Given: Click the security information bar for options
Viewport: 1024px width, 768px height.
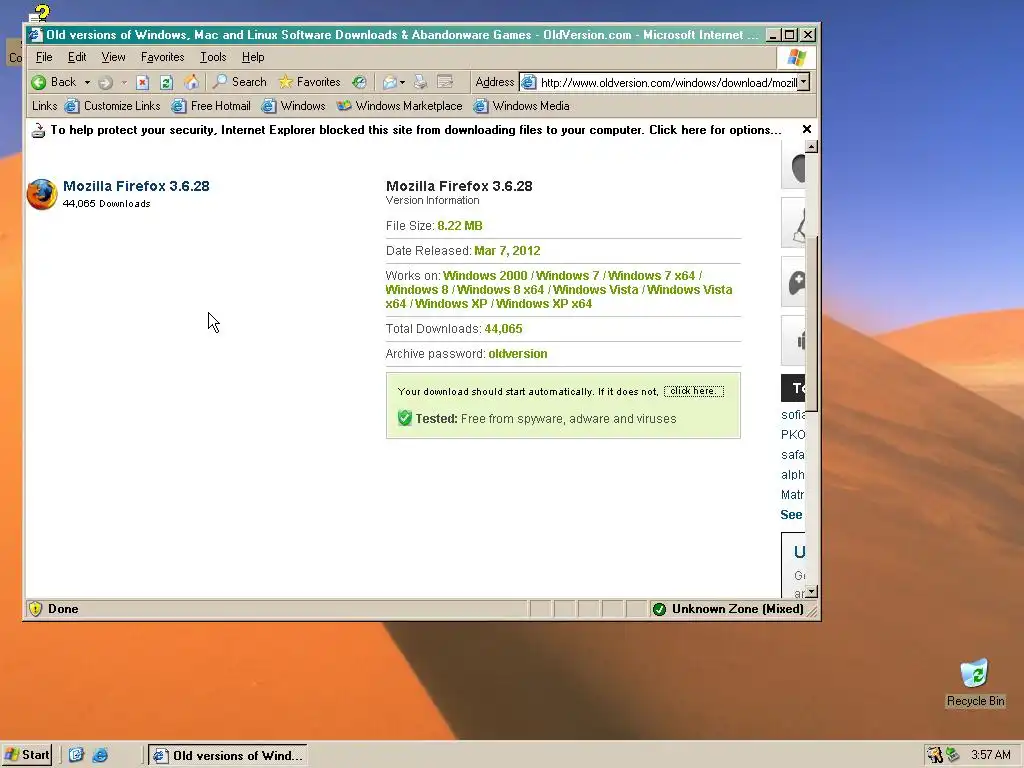Looking at the screenshot, I should [415, 130].
